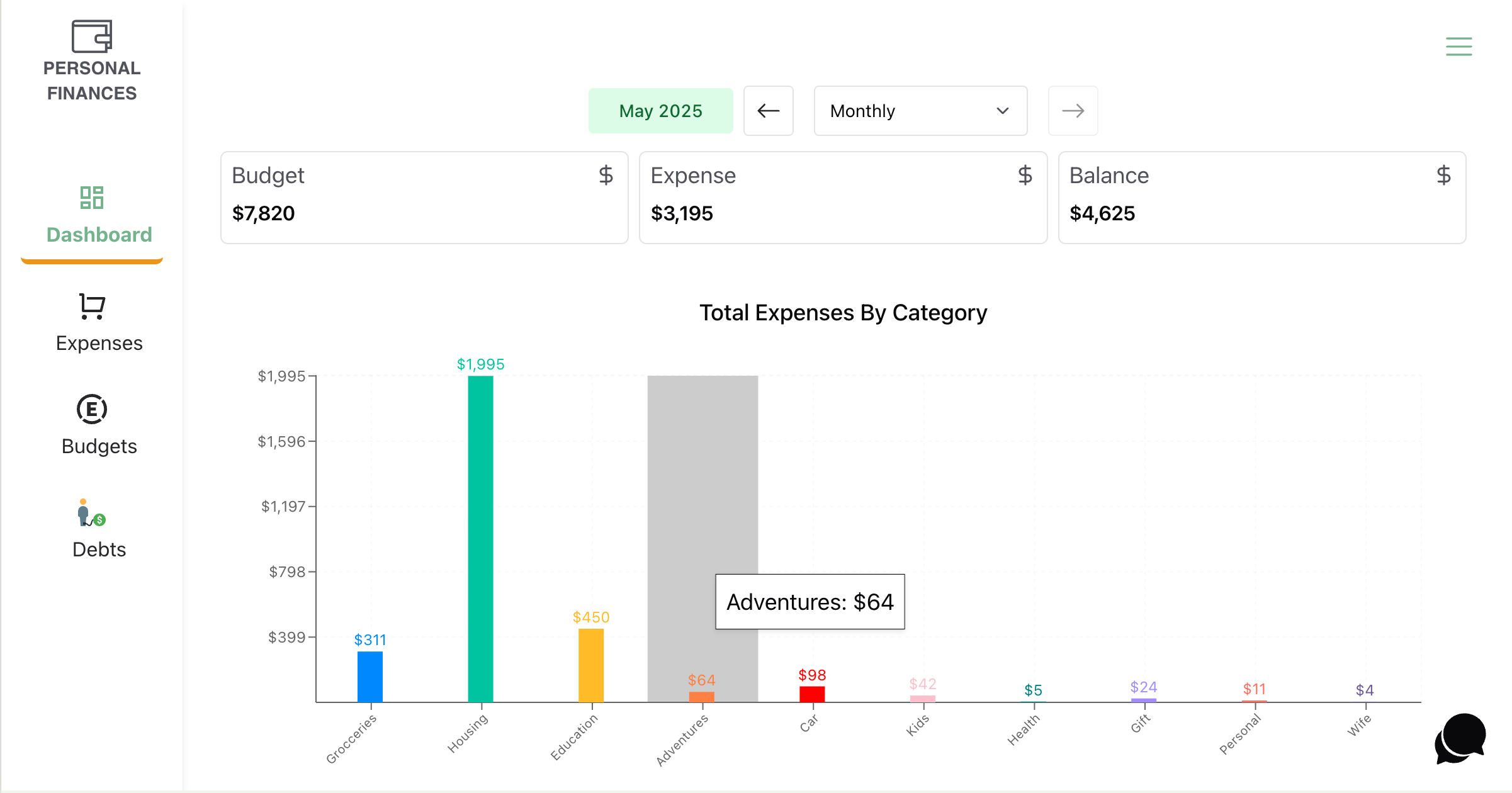1512x793 pixels.
Task: Select the Housing bar in the chart
Action: 480,535
